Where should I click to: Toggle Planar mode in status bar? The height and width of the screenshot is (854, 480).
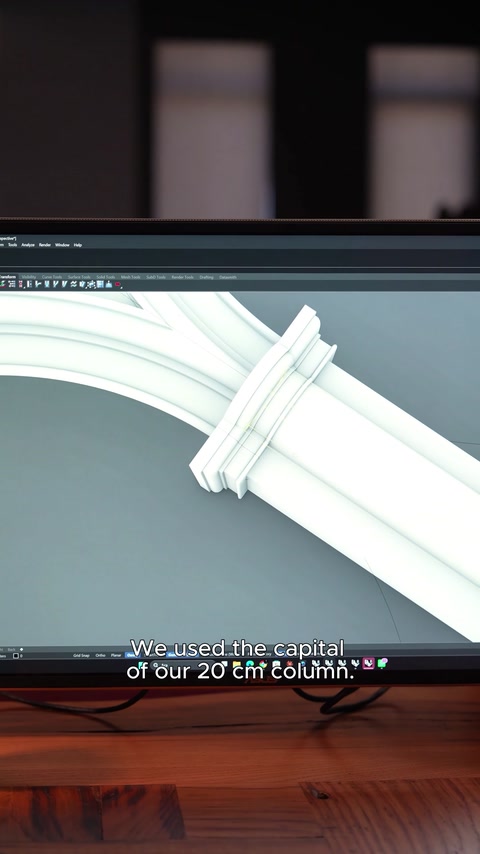tap(116, 655)
